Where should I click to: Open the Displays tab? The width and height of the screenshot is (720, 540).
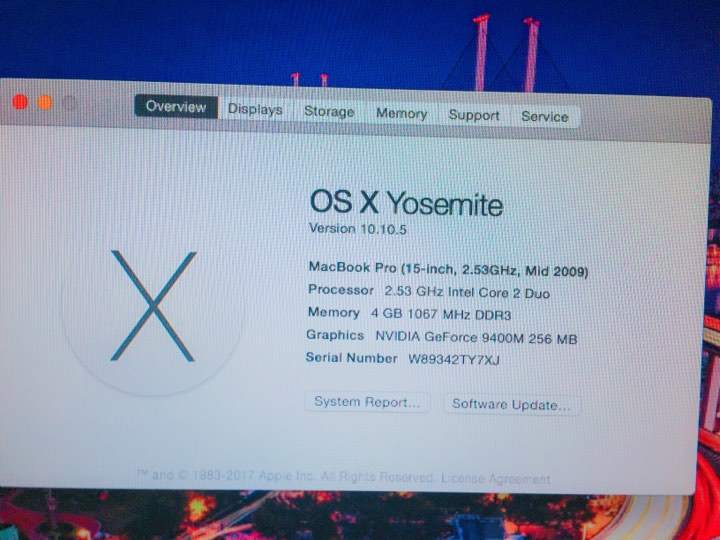[x=255, y=109]
